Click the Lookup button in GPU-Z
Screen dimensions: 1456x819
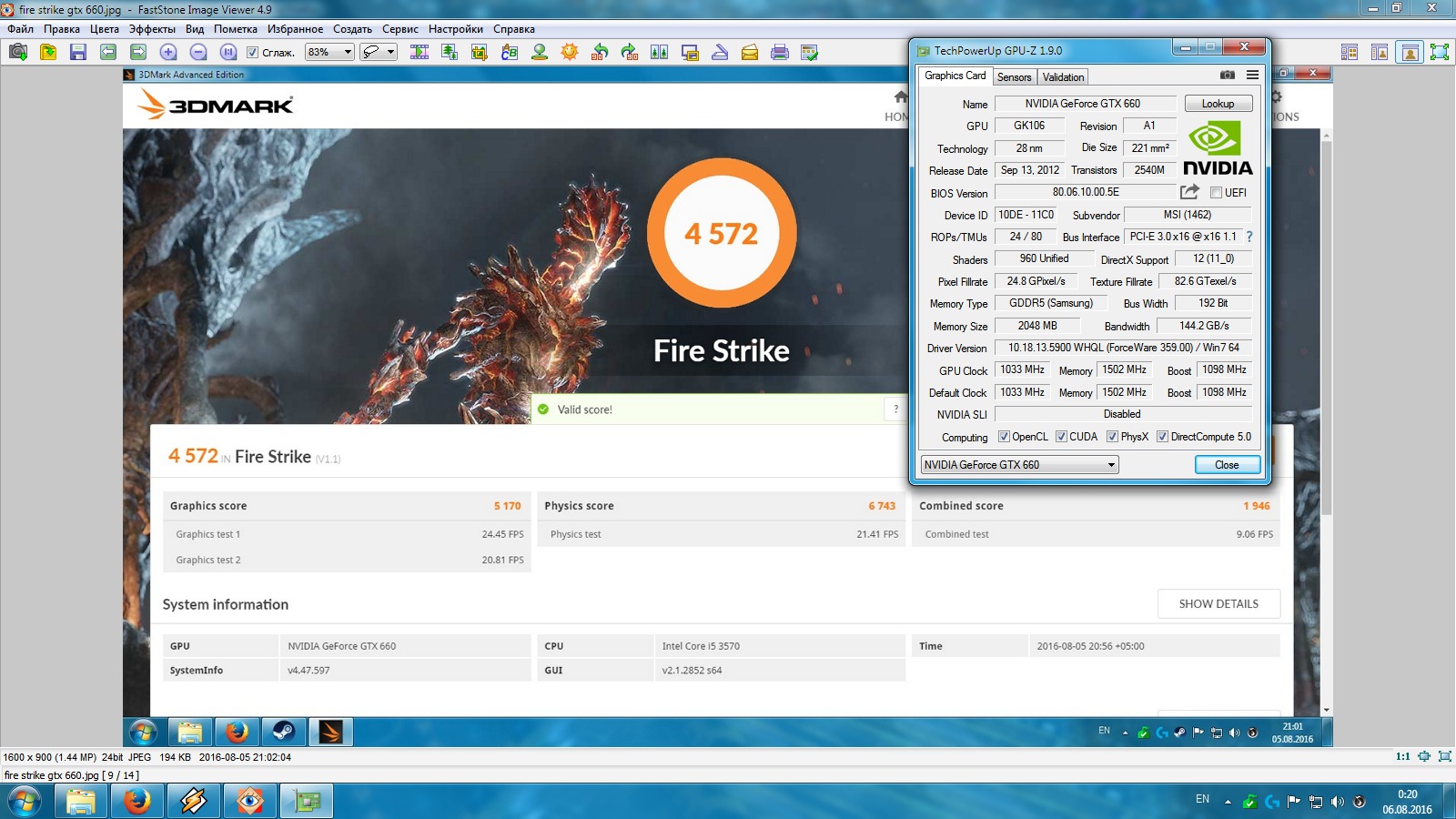[x=1218, y=104]
